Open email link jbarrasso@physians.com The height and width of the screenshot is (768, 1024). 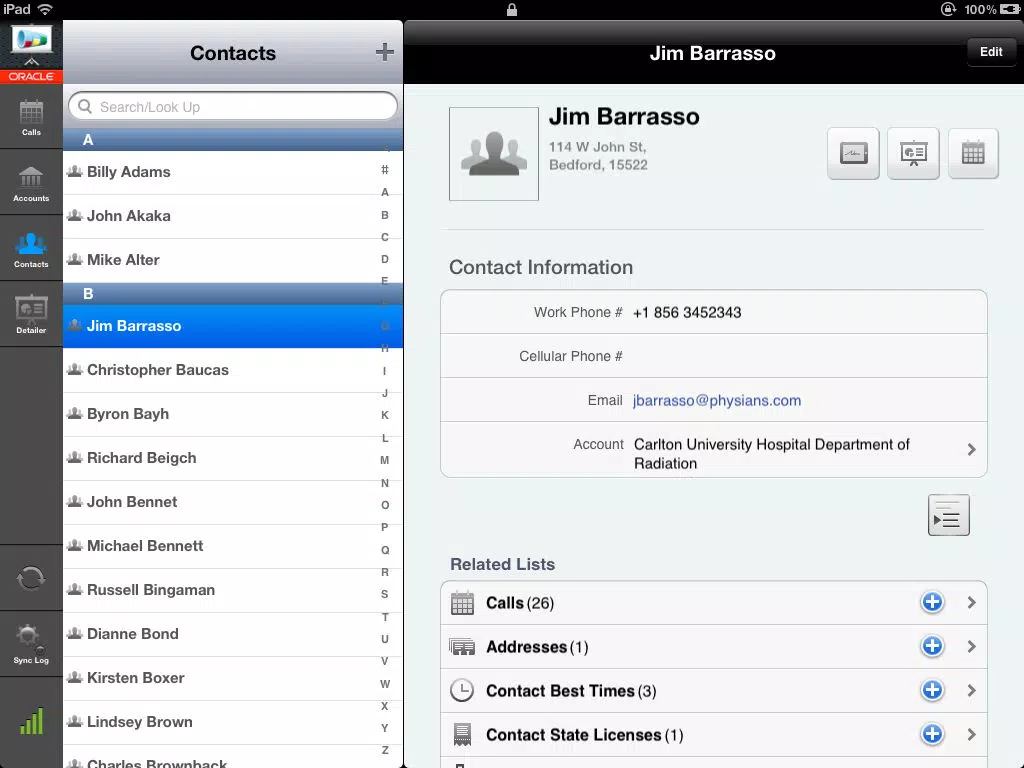tap(716, 400)
